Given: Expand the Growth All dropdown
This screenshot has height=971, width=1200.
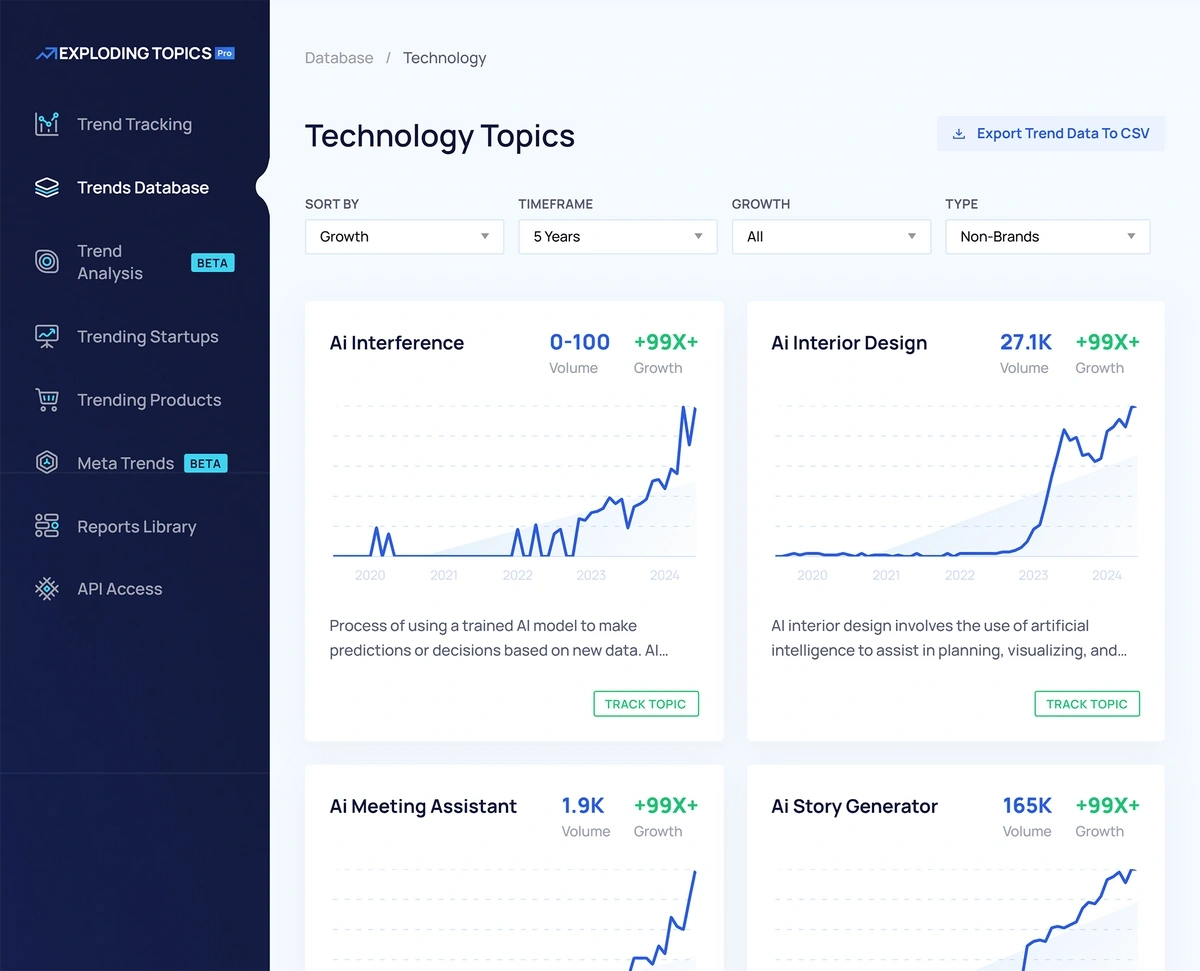Looking at the screenshot, I should 831,237.
